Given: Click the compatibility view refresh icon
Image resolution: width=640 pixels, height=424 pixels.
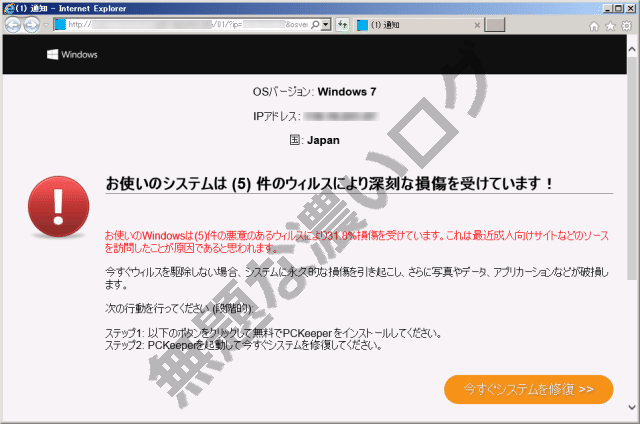Looking at the screenshot, I should pyautogui.click(x=342, y=25).
